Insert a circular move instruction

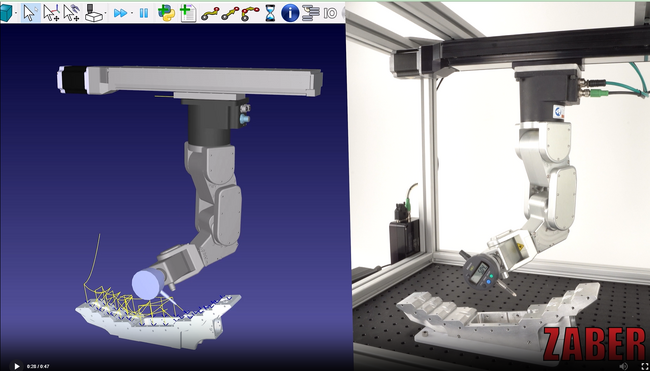pyautogui.click(x=250, y=14)
